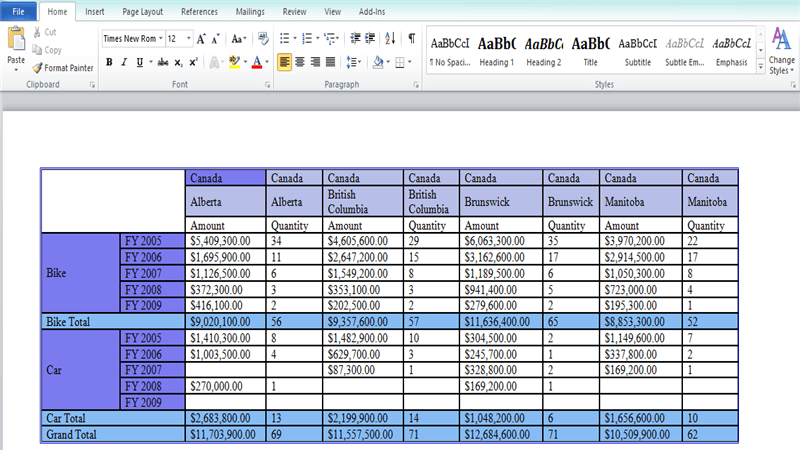Apply the Title style

(590, 51)
